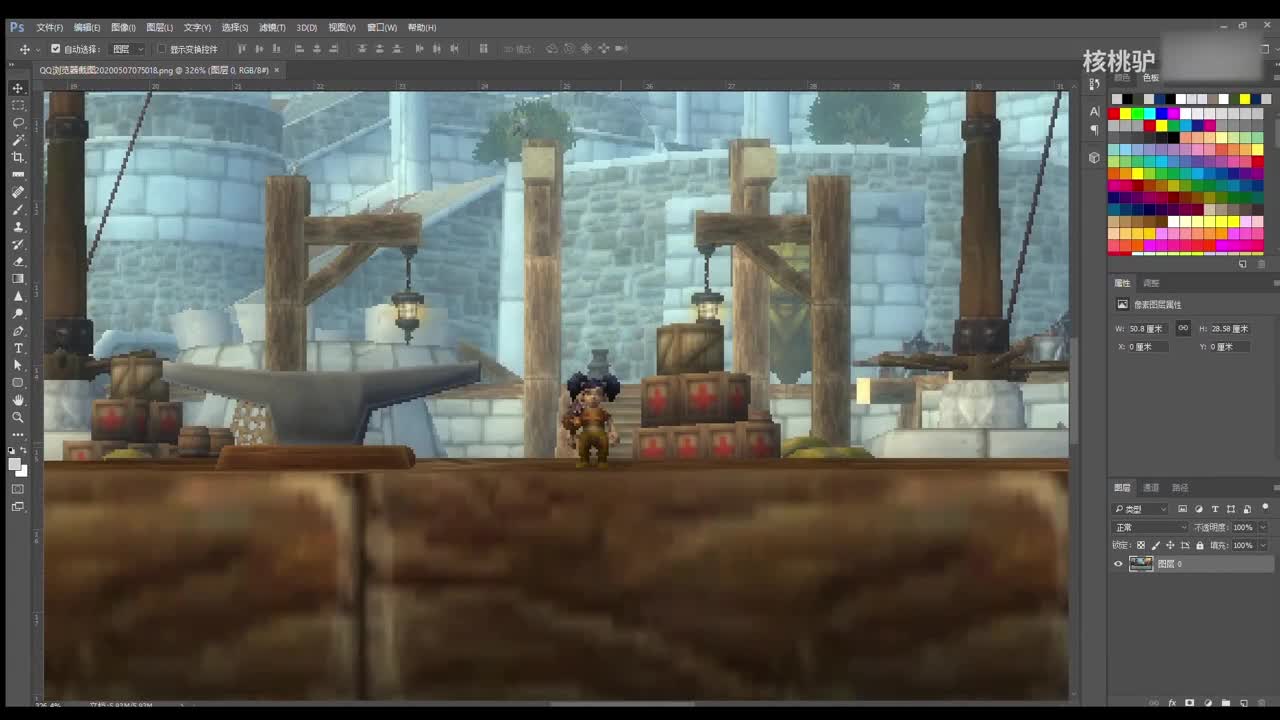The image size is (1280, 720).
Task: Switch to the 通道 channels tab
Action: pos(1151,488)
